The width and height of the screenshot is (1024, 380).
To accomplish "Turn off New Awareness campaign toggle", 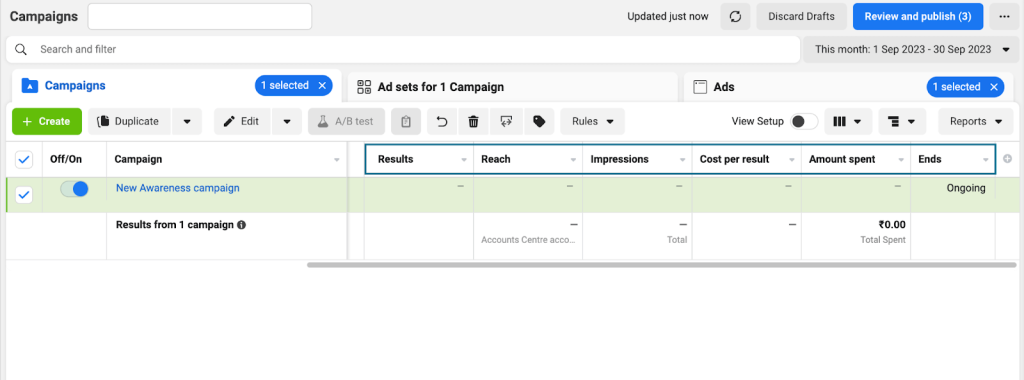I will [74, 189].
